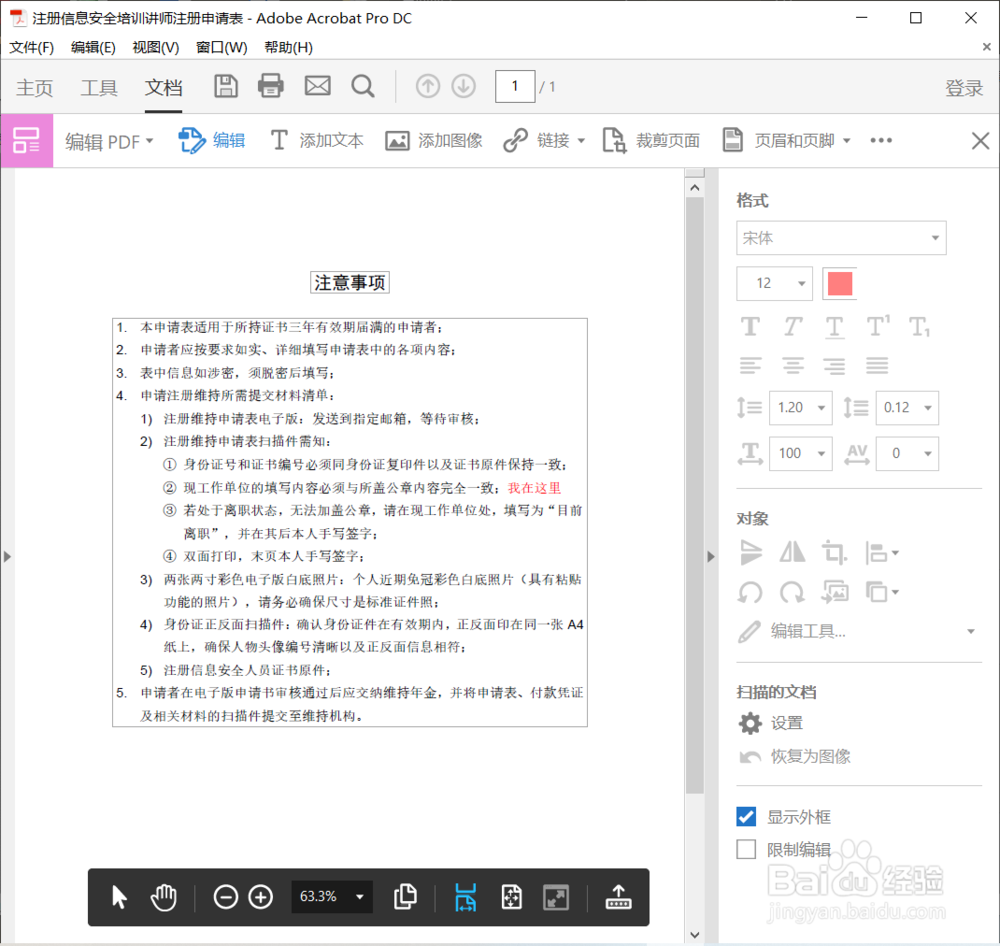The height and width of the screenshot is (946, 1000).
Task: Rotate the object counterclockwise
Action: (751, 592)
